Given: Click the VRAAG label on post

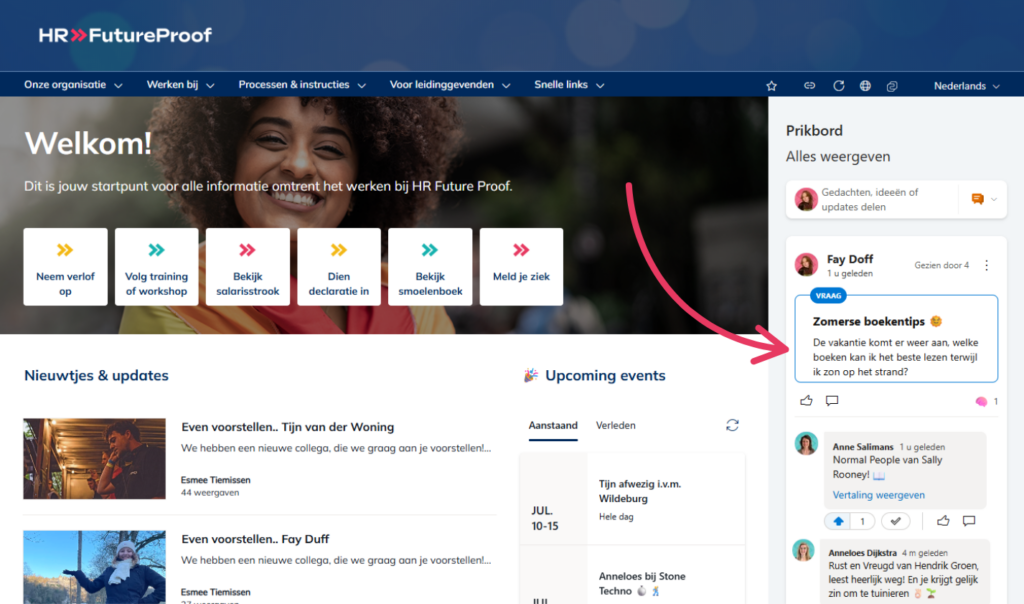Looking at the screenshot, I should click(828, 296).
